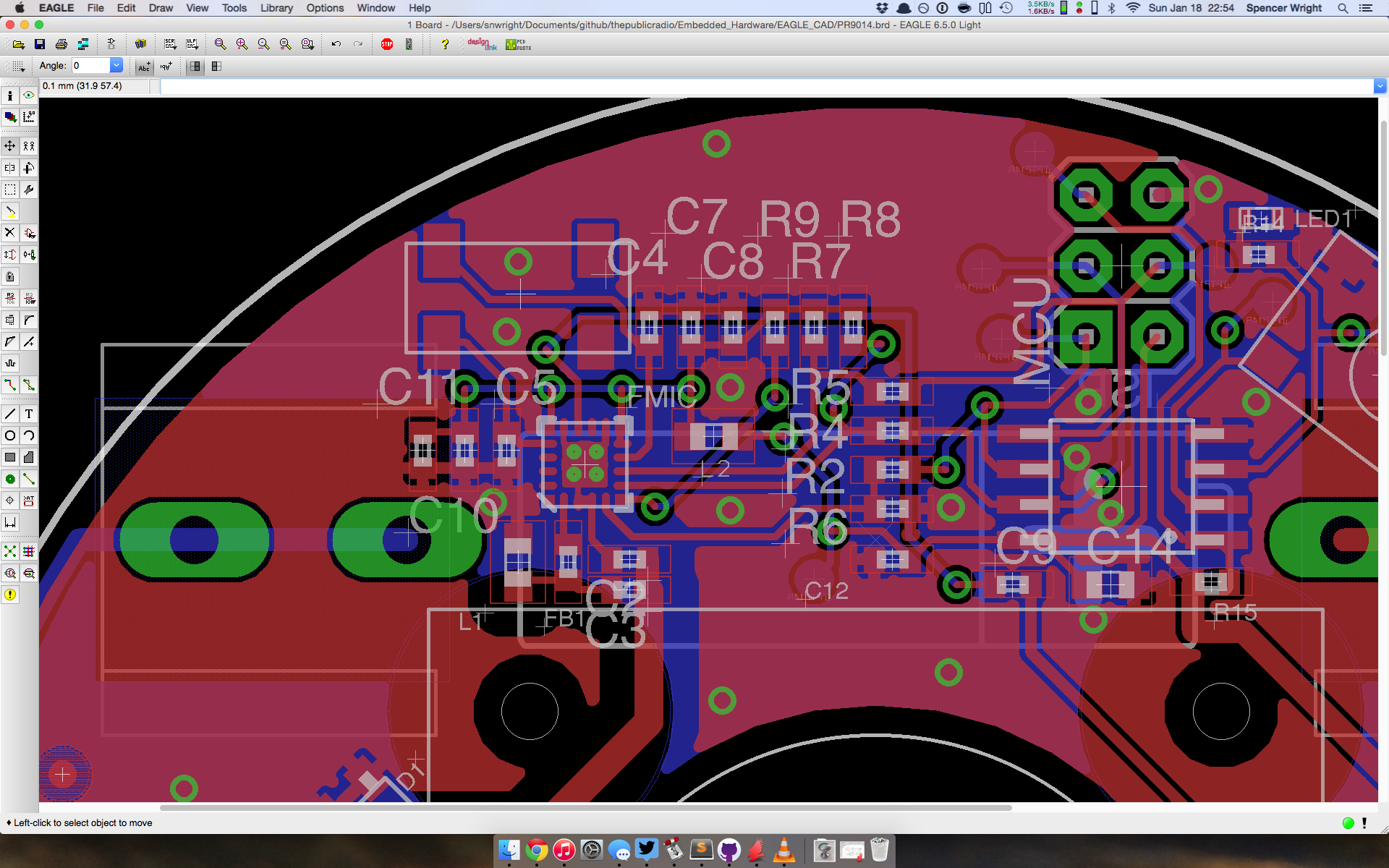Open the Draw menu
The width and height of the screenshot is (1389, 868).
161,8
